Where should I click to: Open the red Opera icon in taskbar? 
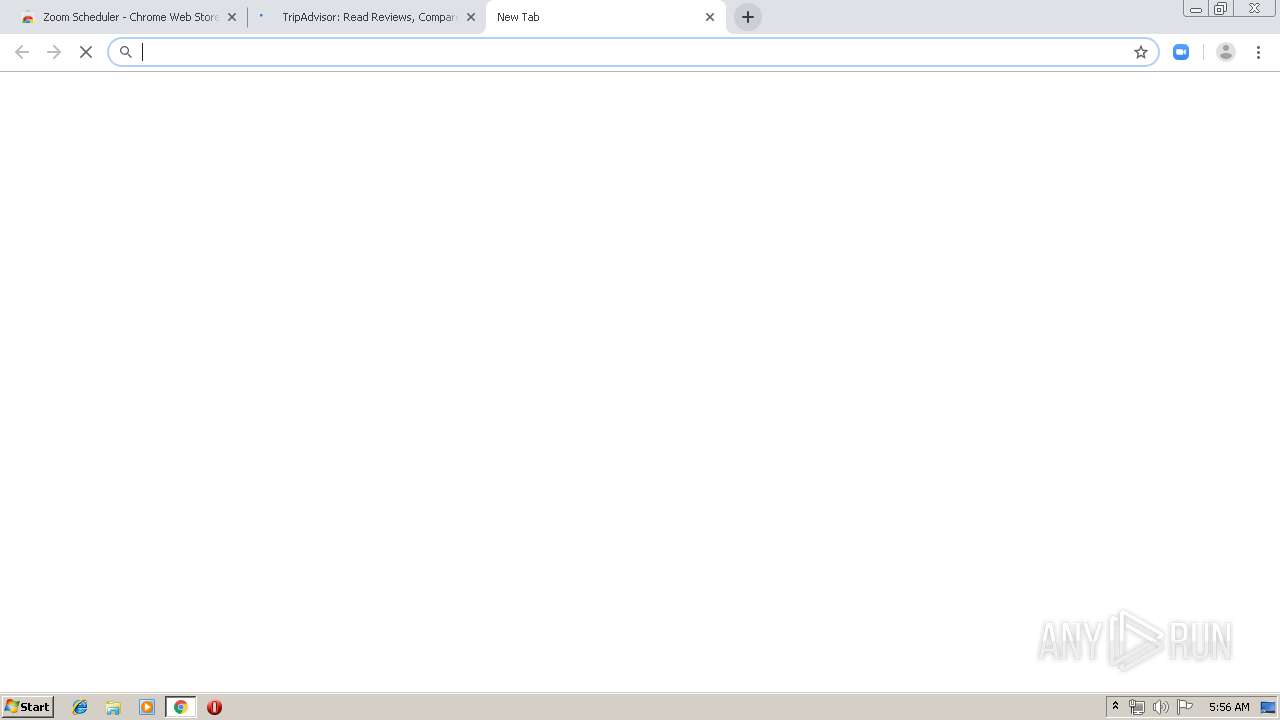214,707
